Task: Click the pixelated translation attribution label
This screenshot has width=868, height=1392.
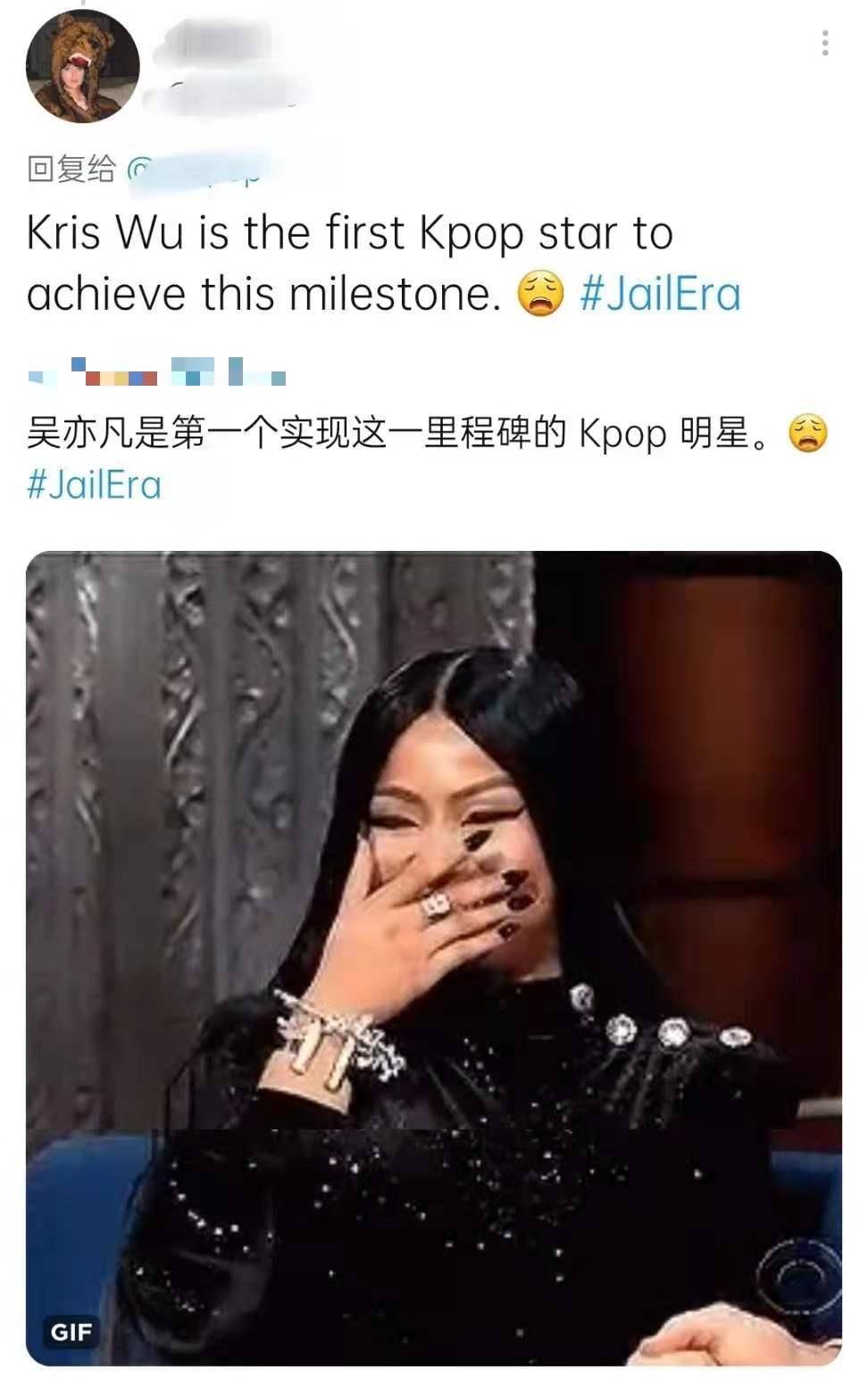Action: tap(157, 371)
